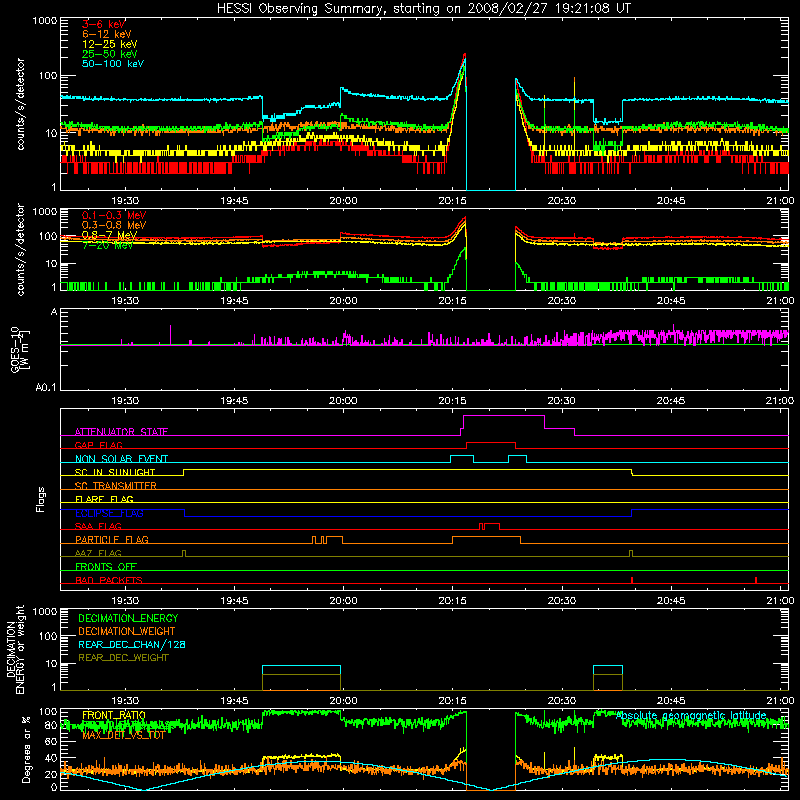Click the 0.1-0.3 MeV legend label
The height and width of the screenshot is (800, 800).
coord(114,215)
